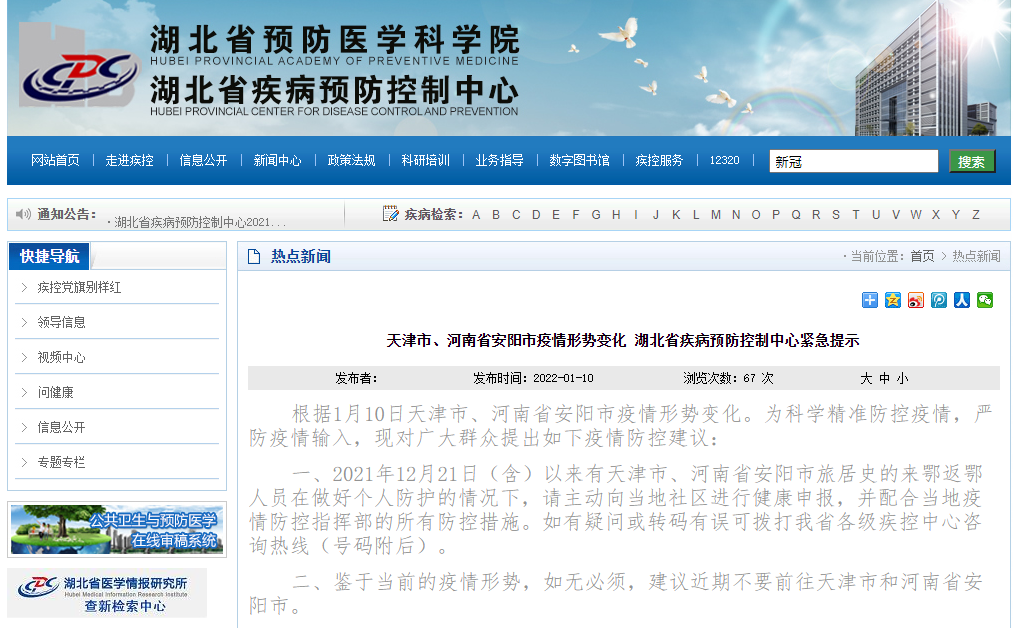Open 专题专栏 sidebar link

point(61,463)
